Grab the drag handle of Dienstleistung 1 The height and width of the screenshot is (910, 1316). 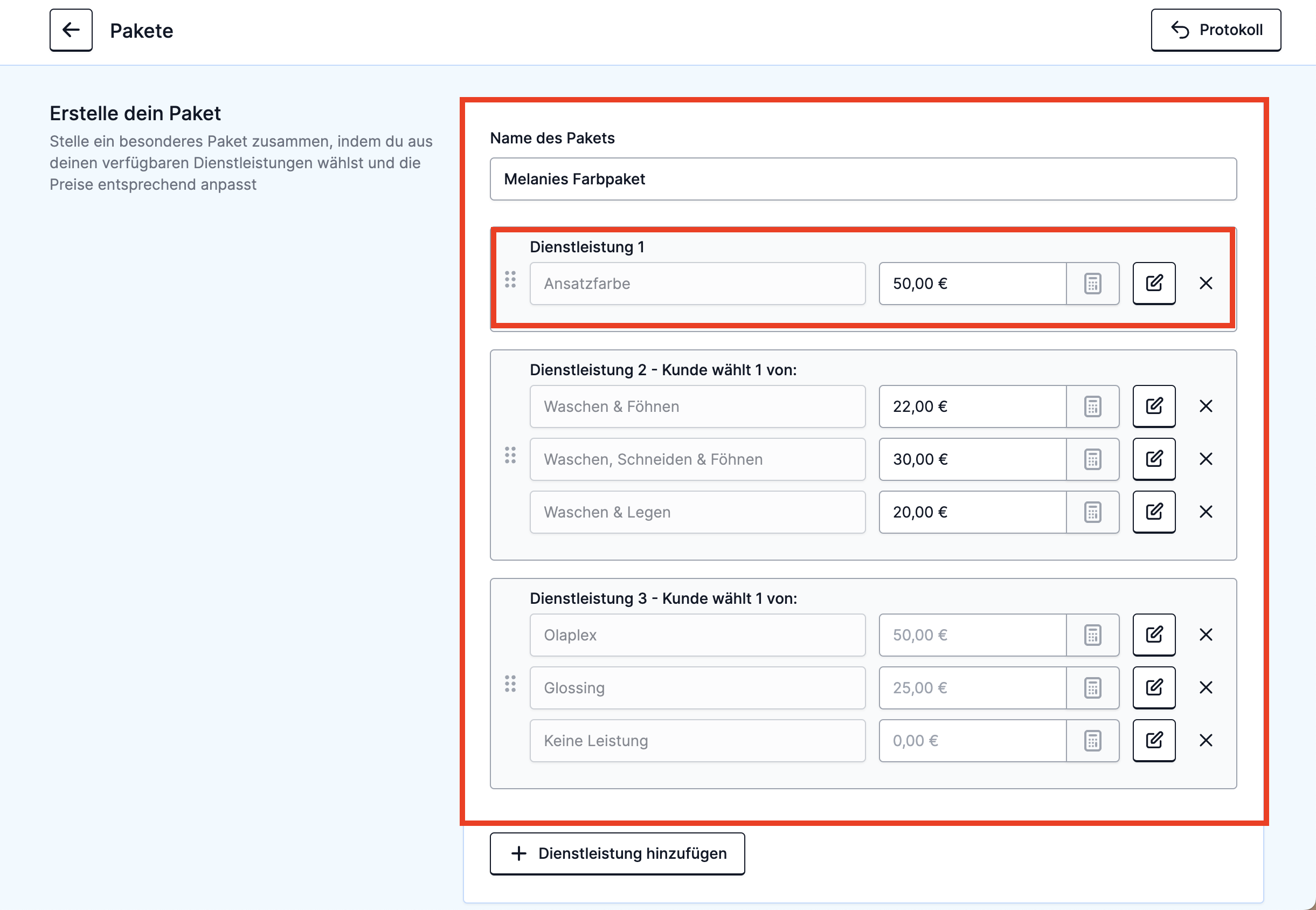coord(510,279)
